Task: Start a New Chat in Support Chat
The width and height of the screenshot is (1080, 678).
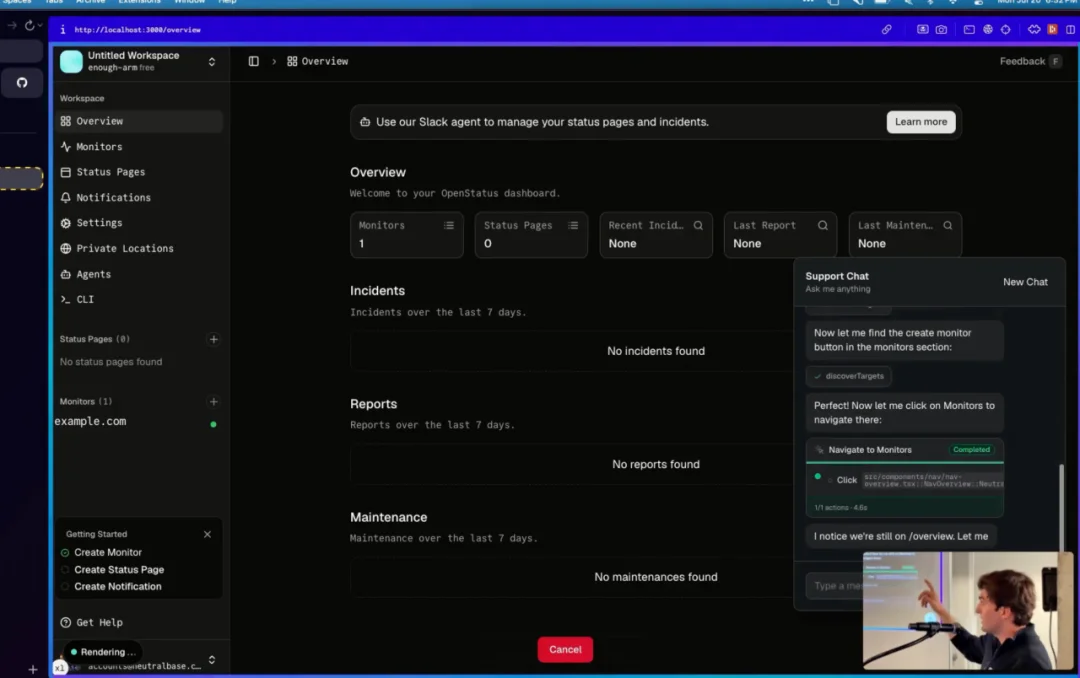Action: [1025, 282]
